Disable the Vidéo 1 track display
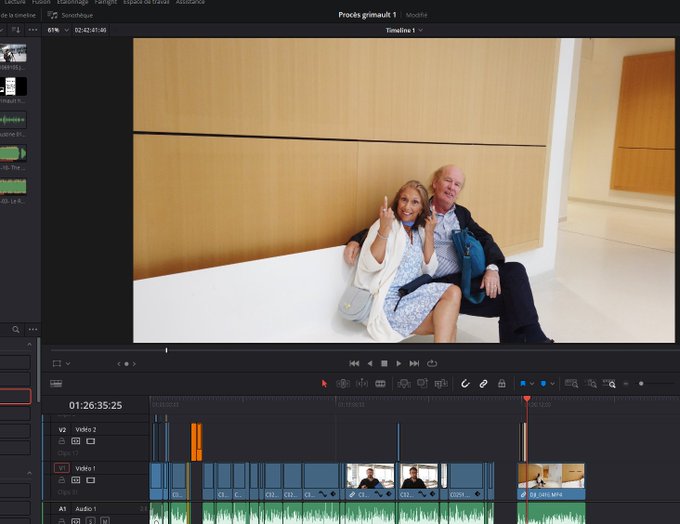The image size is (680, 524). [91, 480]
